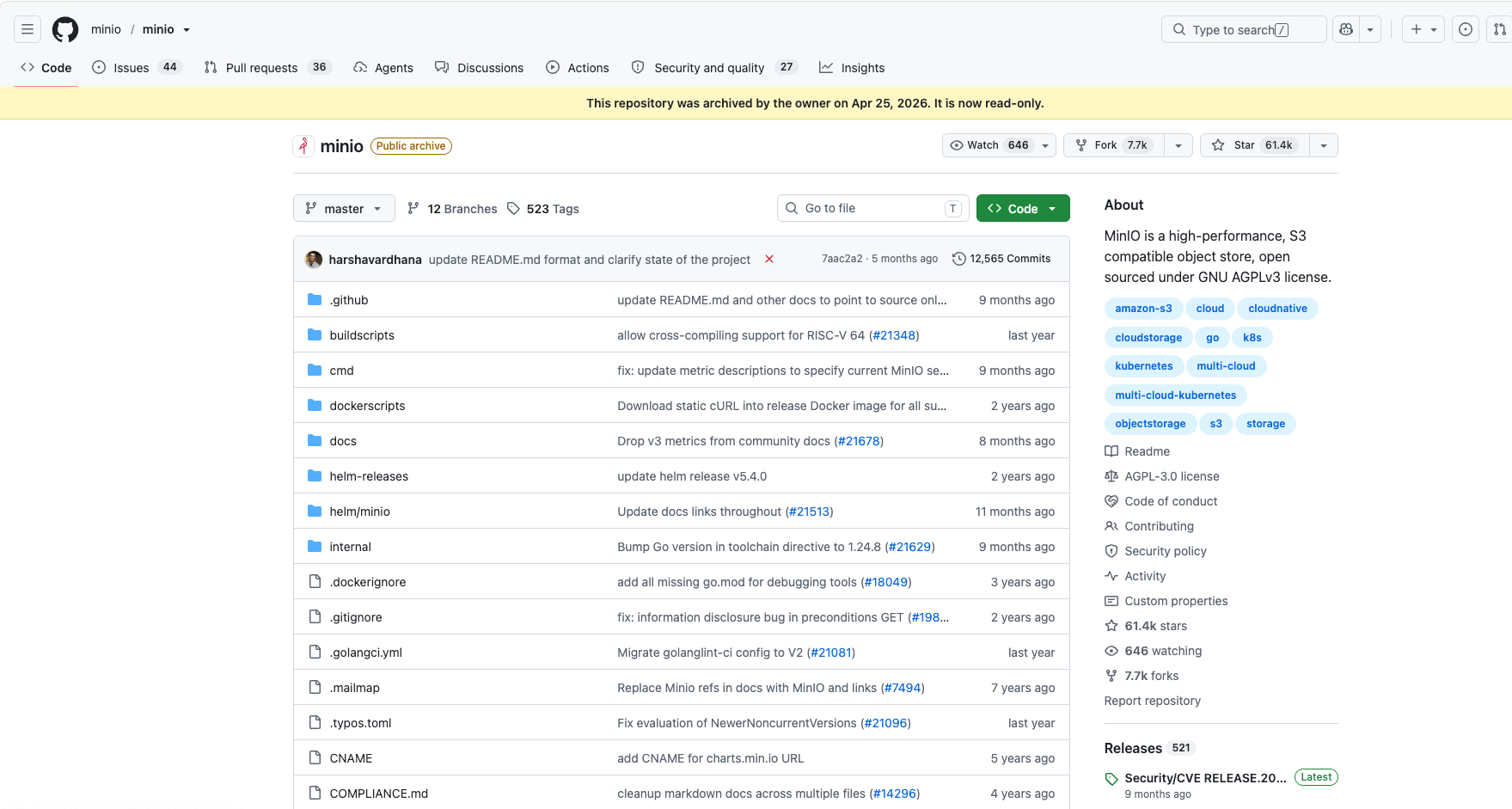Open the Releases section heading link
The height and width of the screenshot is (809, 1512).
(x=1133, y=748)
